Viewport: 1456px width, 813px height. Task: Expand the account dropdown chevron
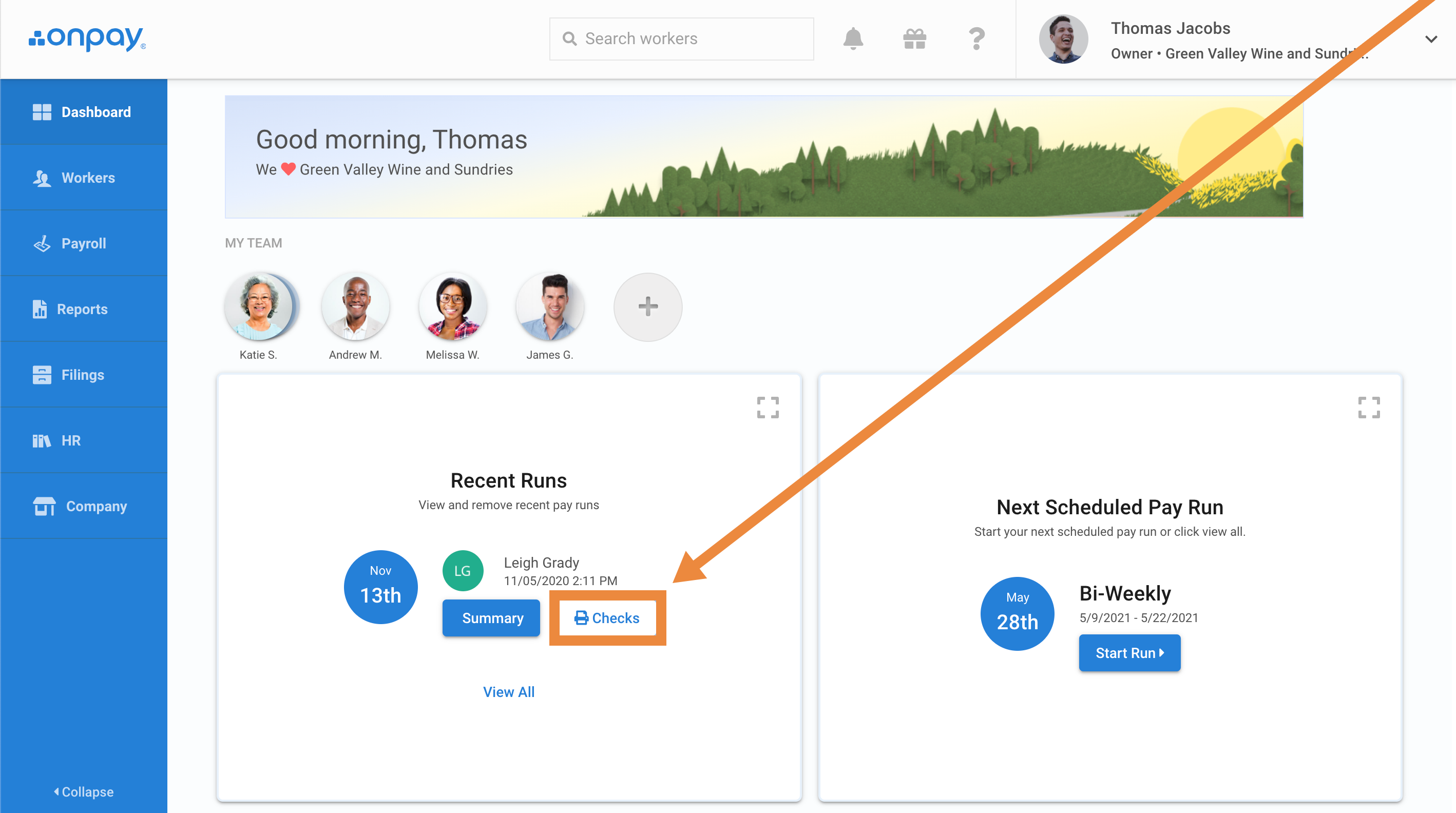pyautogui.click(x=1430, y=39)
